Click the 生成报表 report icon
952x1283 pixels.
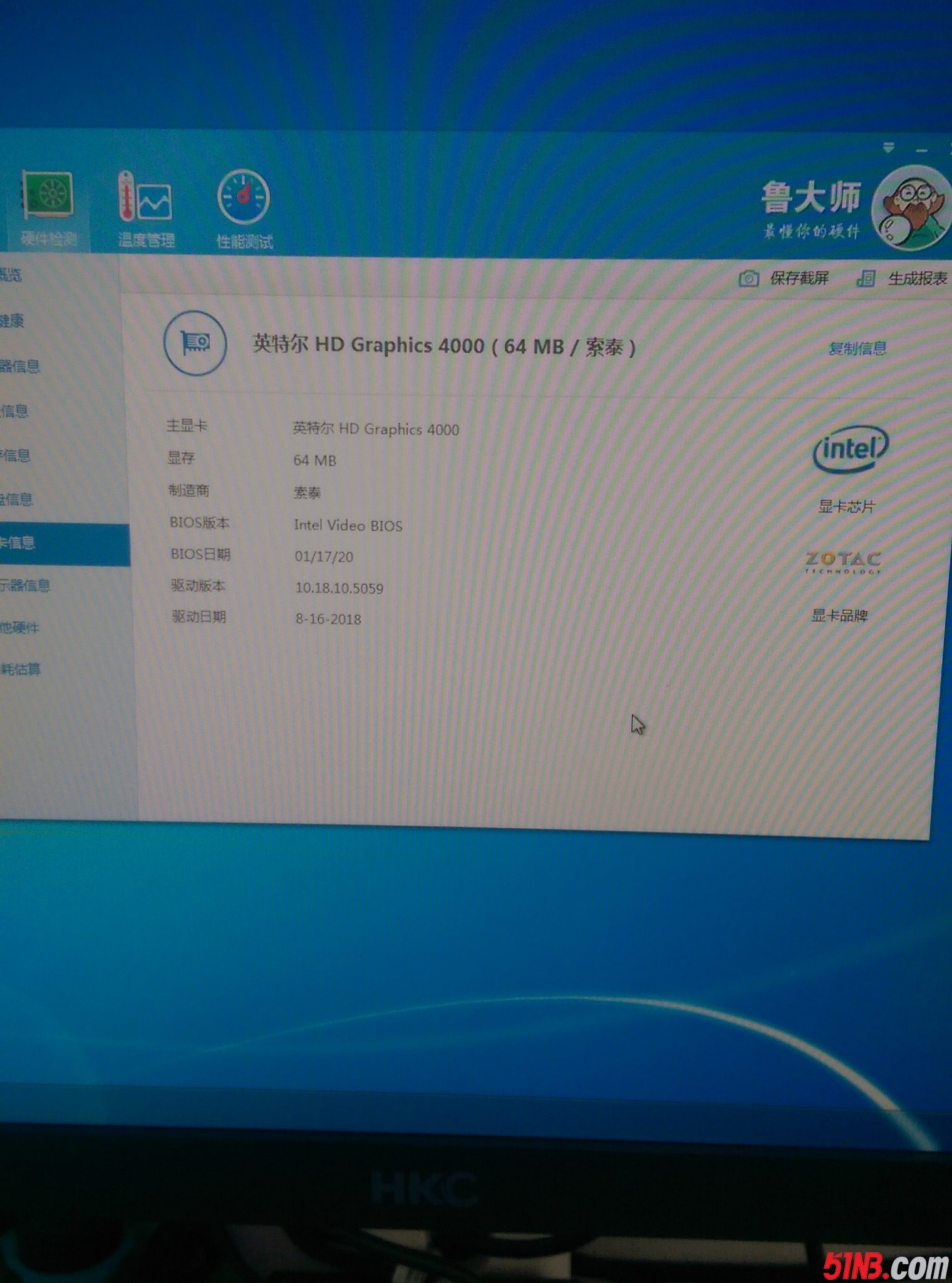click(866, 279)
